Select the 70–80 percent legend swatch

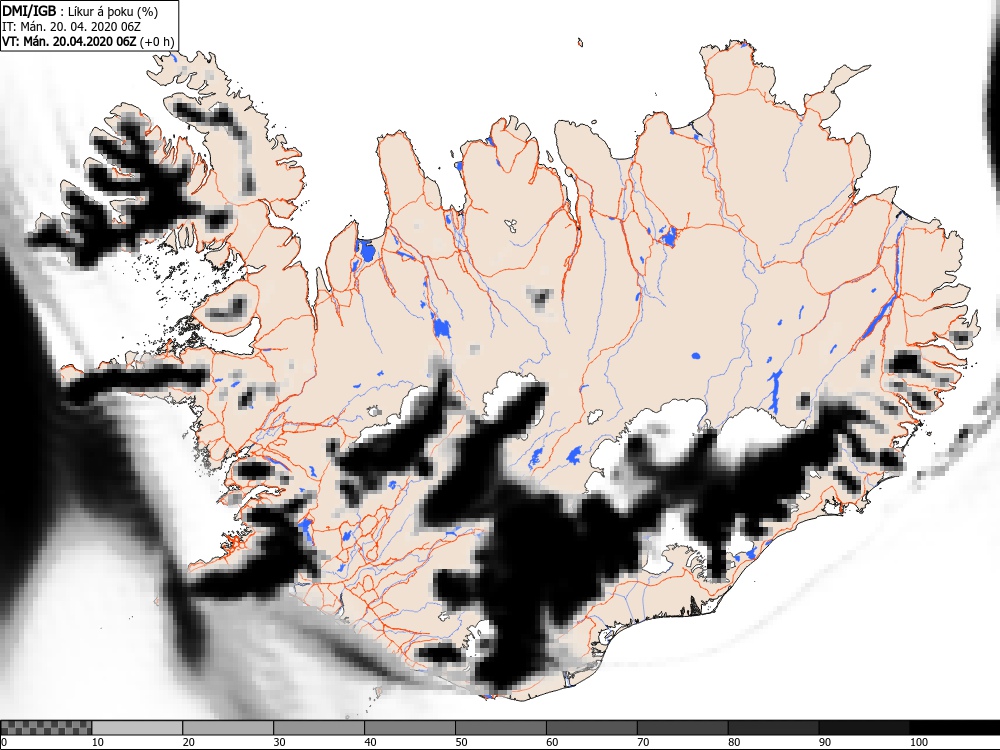(x=682, y=728)
